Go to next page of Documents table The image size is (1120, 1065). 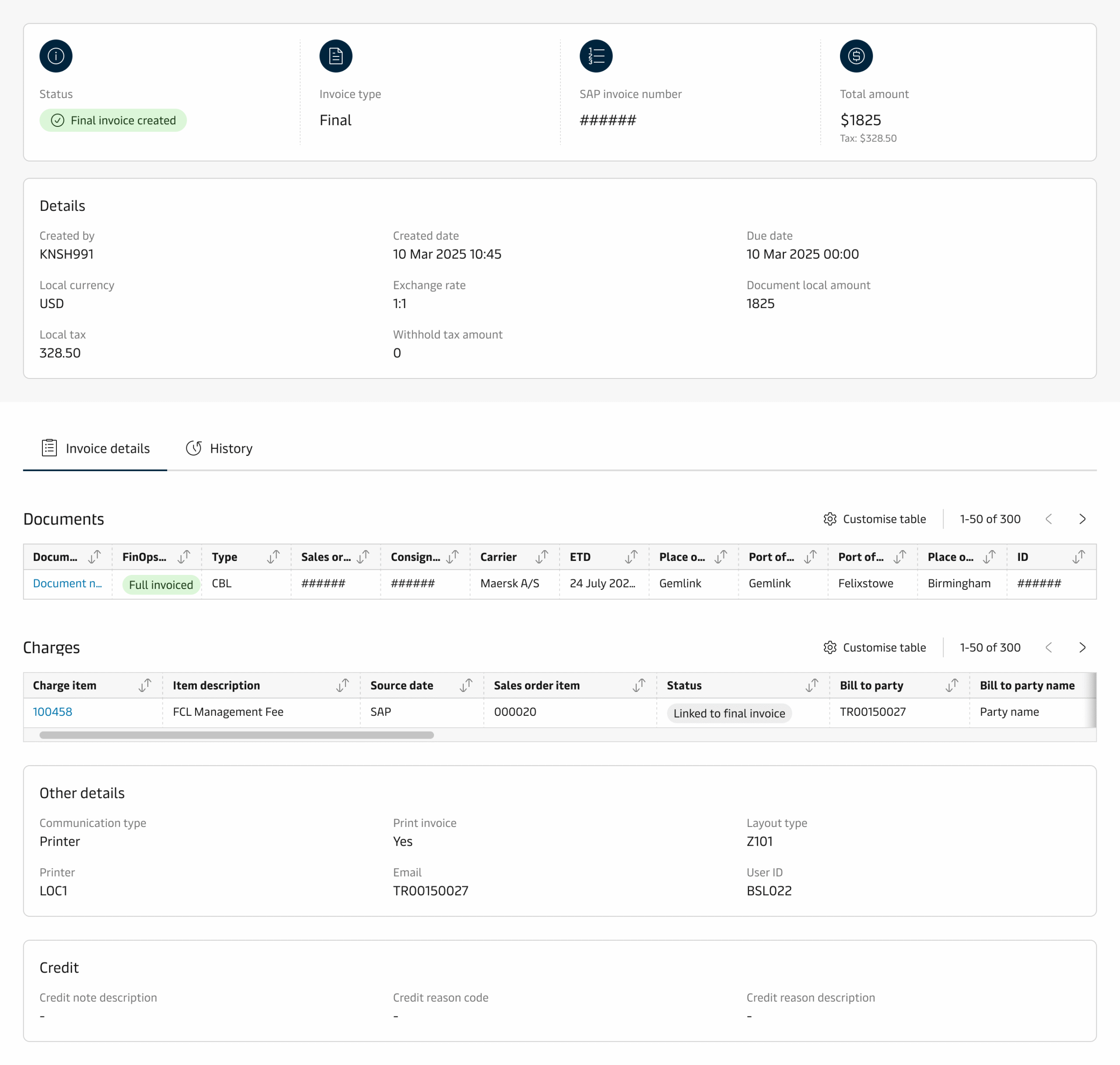point(1082,519)
